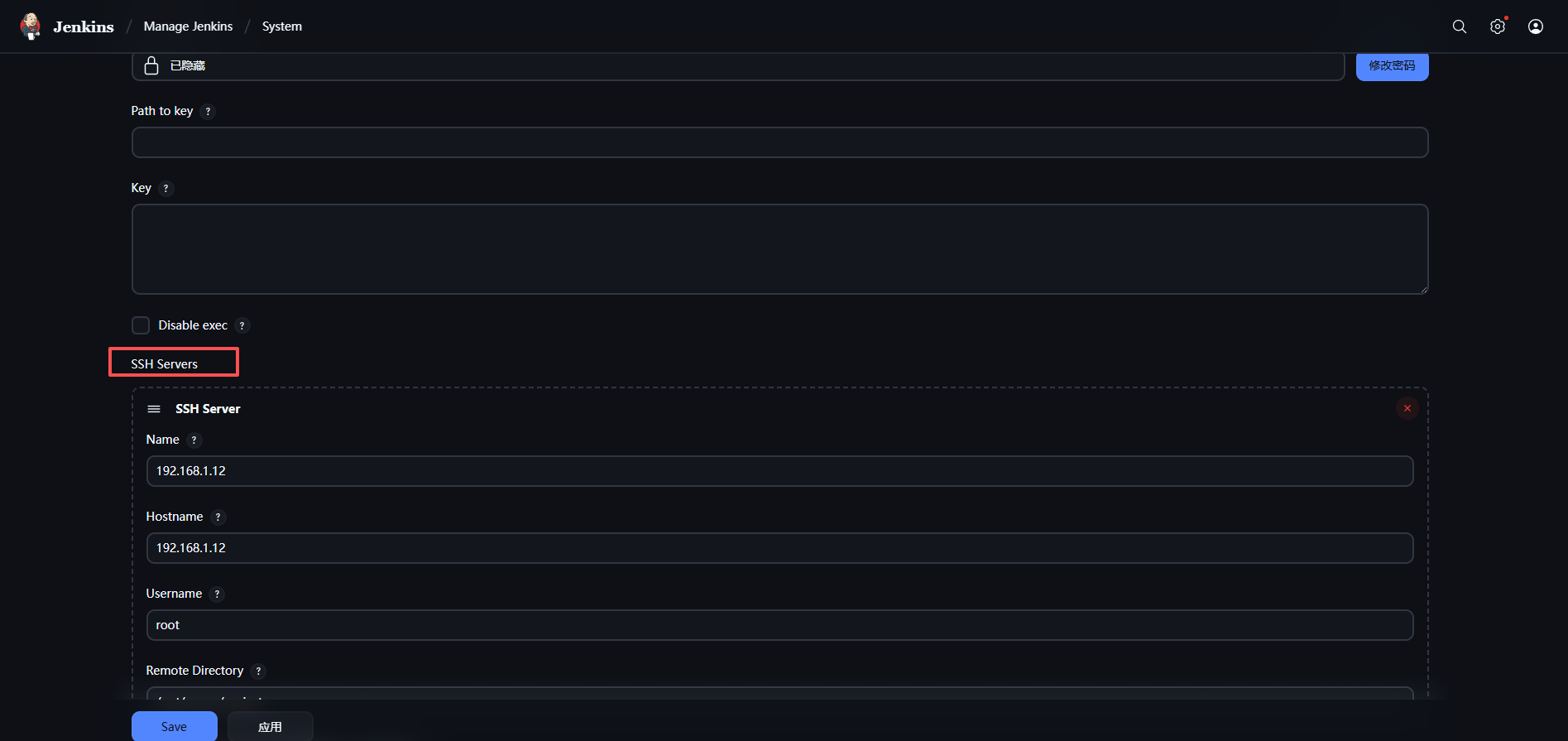This screenshot has height=741, width=1568.
Task: Show help for the Hostname field
Action: click(x=218, y=517)
